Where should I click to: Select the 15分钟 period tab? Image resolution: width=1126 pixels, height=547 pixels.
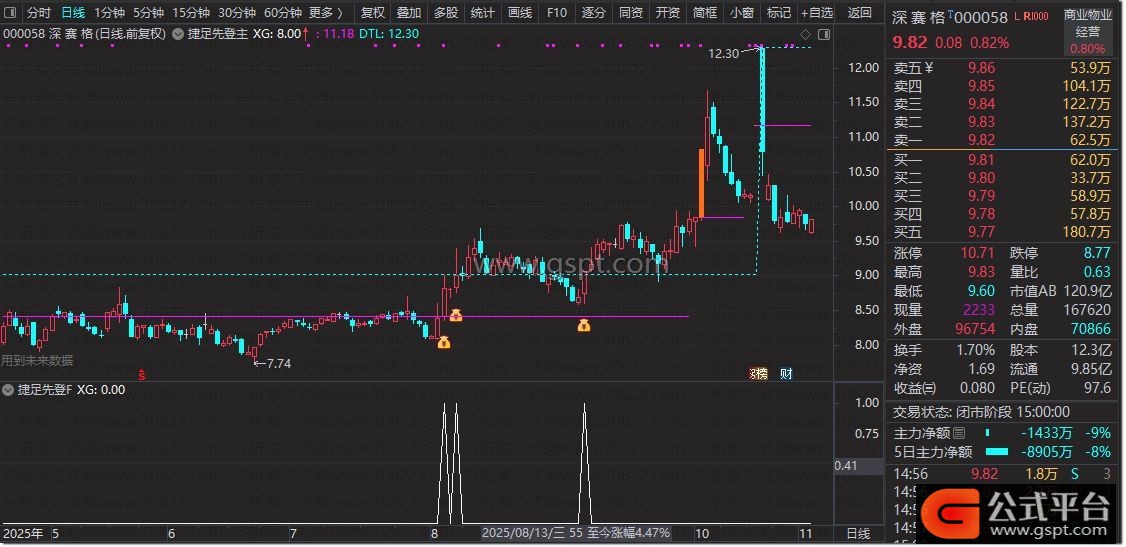click(191, 13)
